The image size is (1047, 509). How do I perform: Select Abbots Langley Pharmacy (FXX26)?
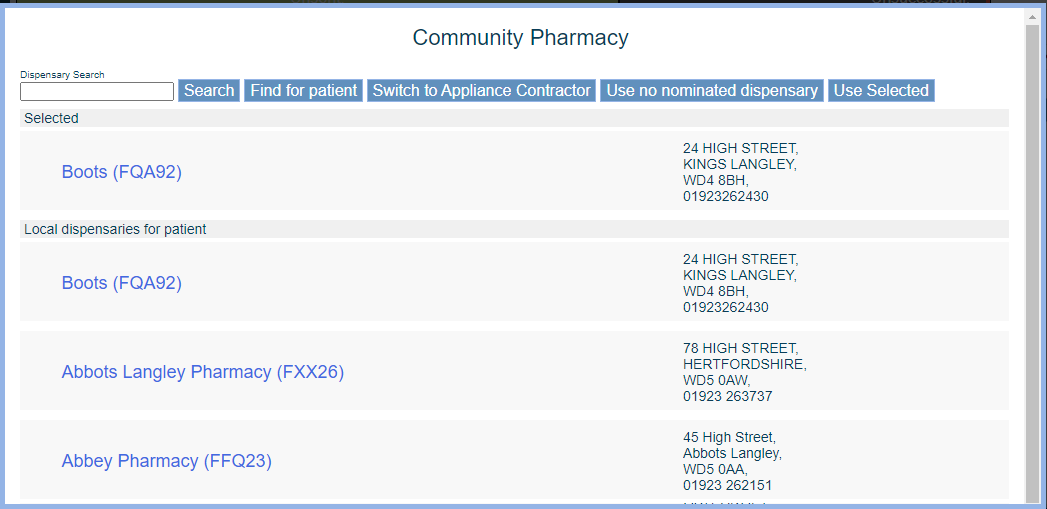(x=203, y=372)
